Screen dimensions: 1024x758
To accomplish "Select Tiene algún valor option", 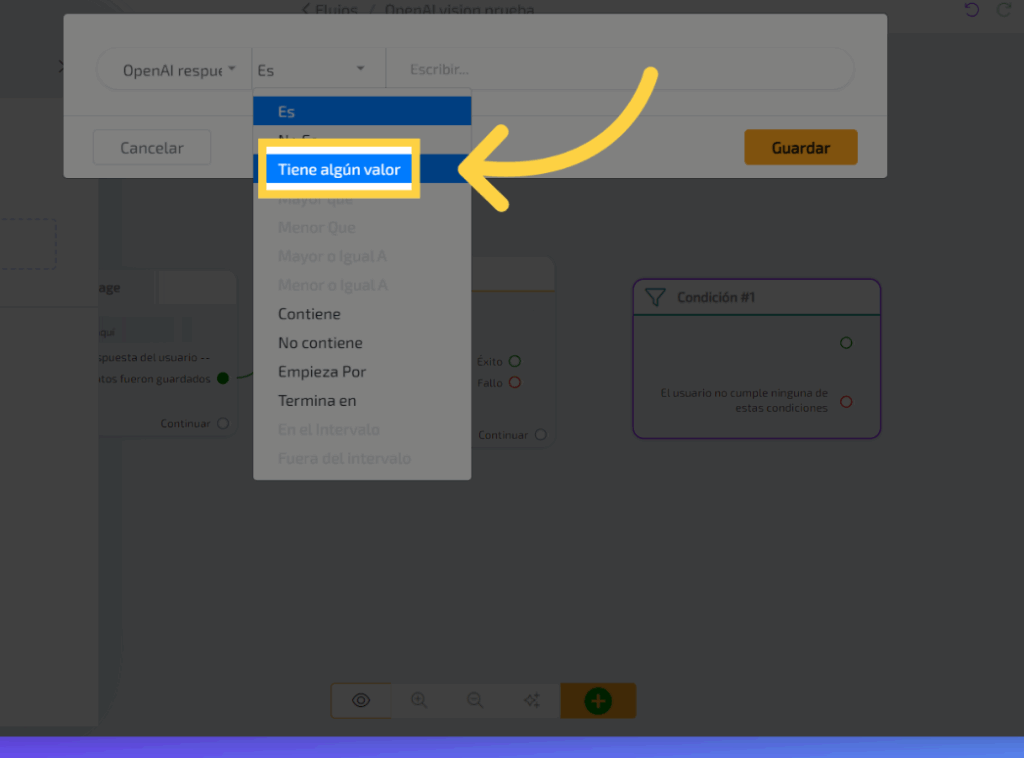I will [339, 170].
